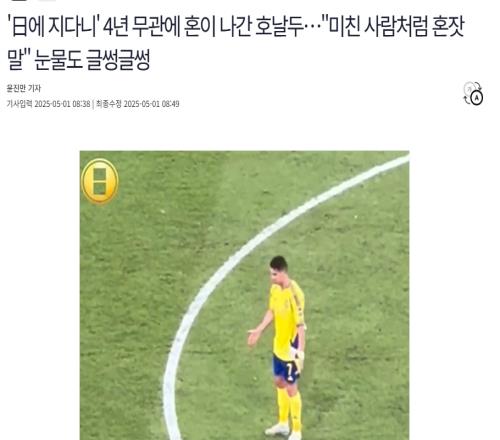
Task: Click the yellow 日 coin badge on photo
Action: 100,181
